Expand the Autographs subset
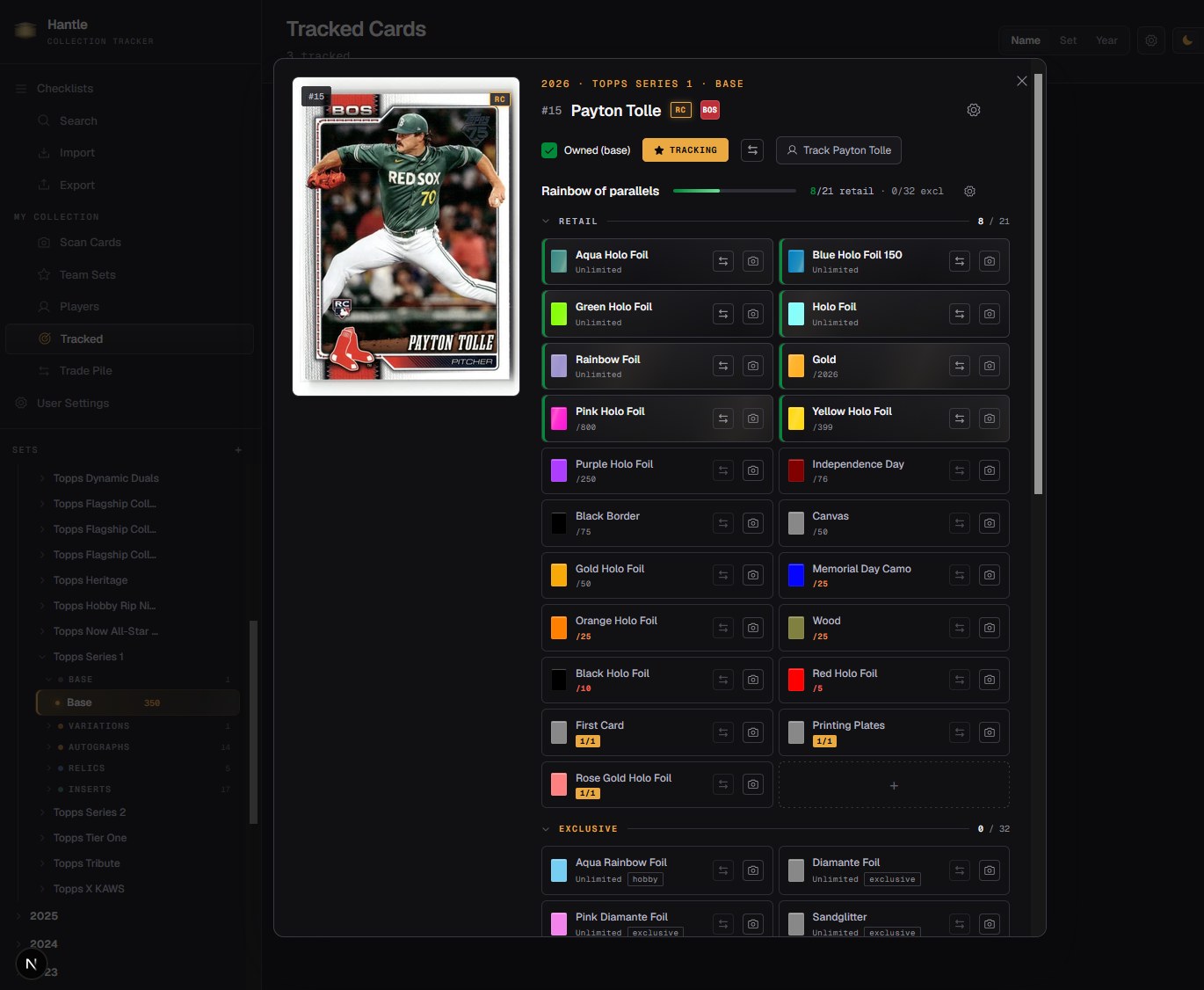This screenshot has width=1204, height=990. [x=49, y=747]
